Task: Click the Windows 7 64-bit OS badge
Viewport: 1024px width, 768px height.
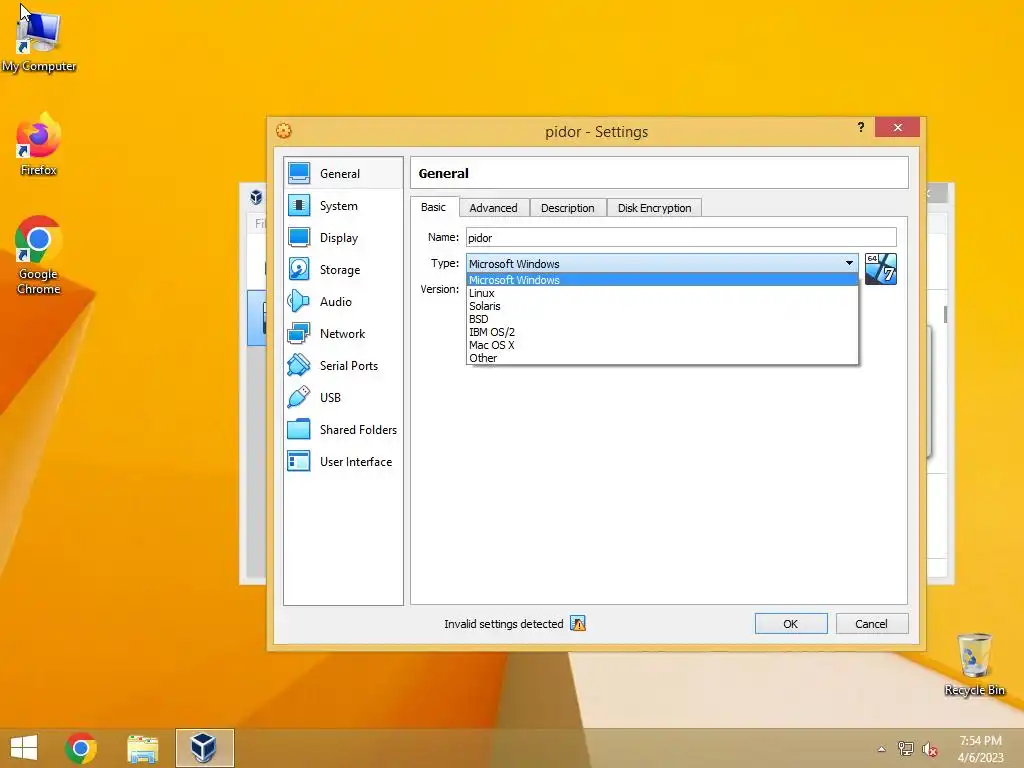Action: tap(880, 269)
